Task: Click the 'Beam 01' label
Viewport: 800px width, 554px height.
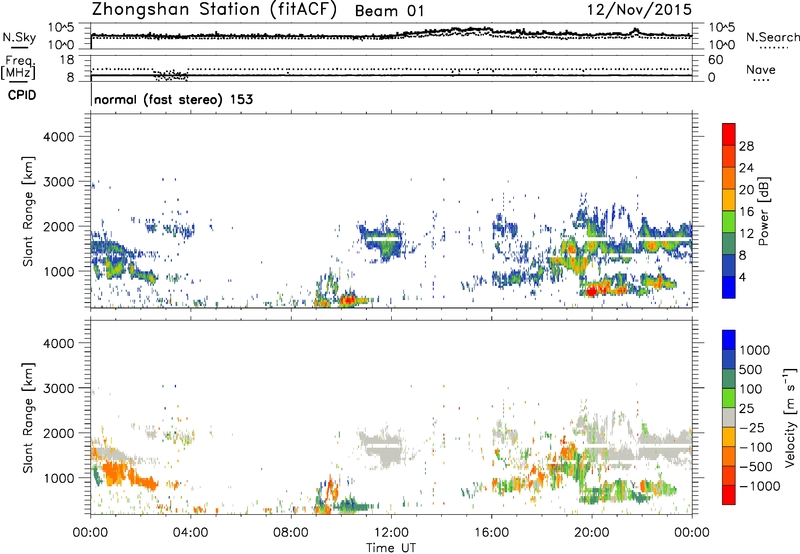Action: [x=389, y=11]
